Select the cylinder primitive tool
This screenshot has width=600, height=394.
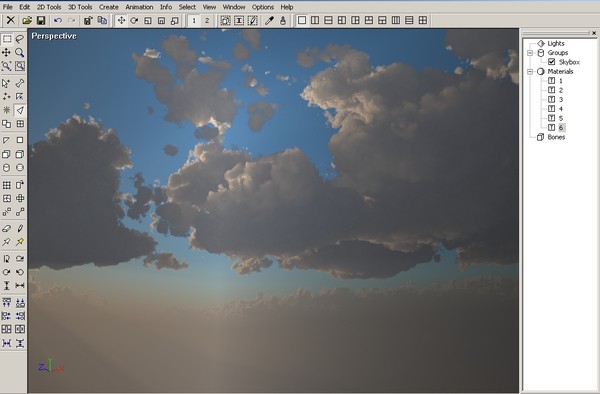click(7, 168)
